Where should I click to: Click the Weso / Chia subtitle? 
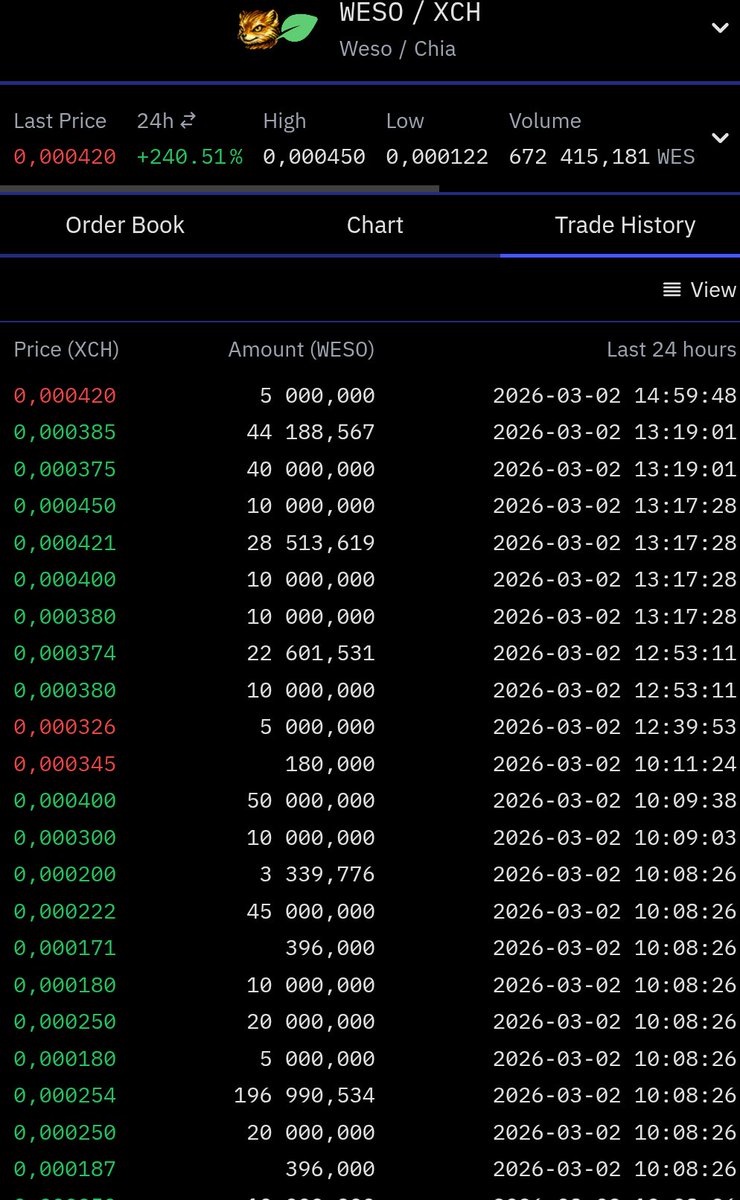click(397, 48)
